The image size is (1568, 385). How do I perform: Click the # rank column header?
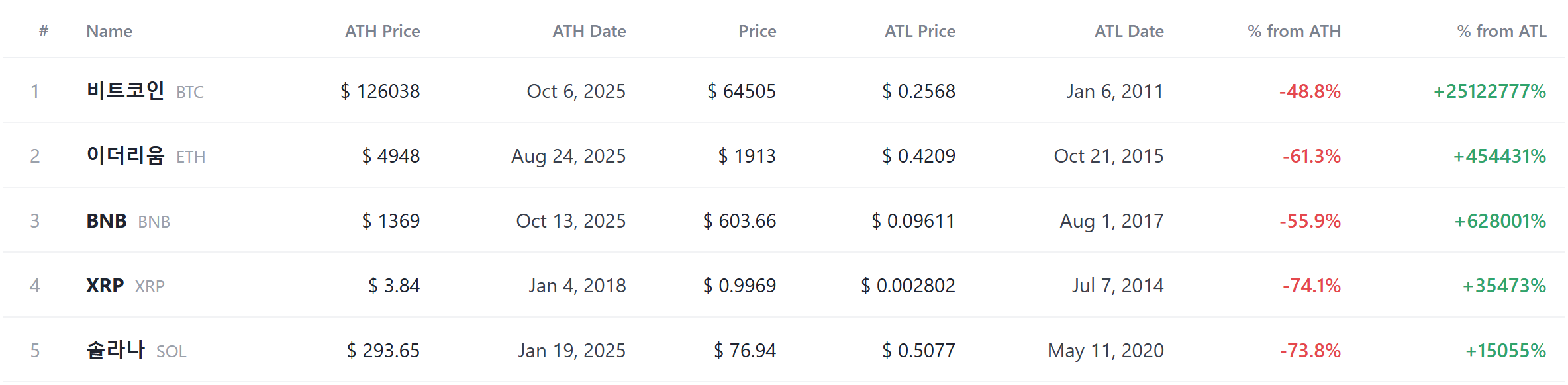tap(44, 30)
